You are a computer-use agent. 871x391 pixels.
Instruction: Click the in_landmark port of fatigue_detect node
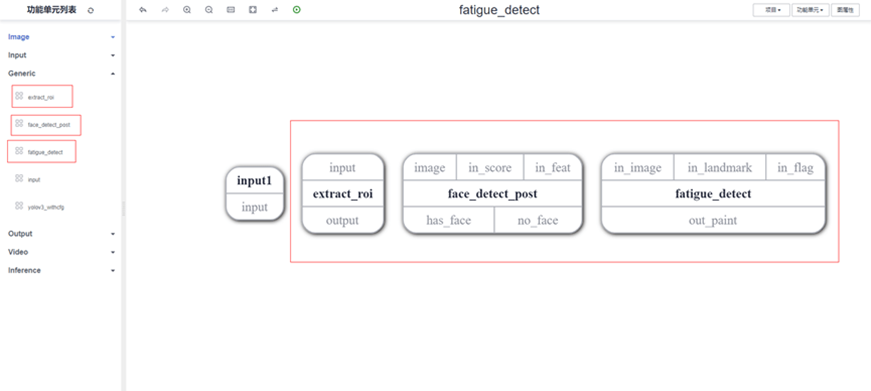tap(719, 168)
